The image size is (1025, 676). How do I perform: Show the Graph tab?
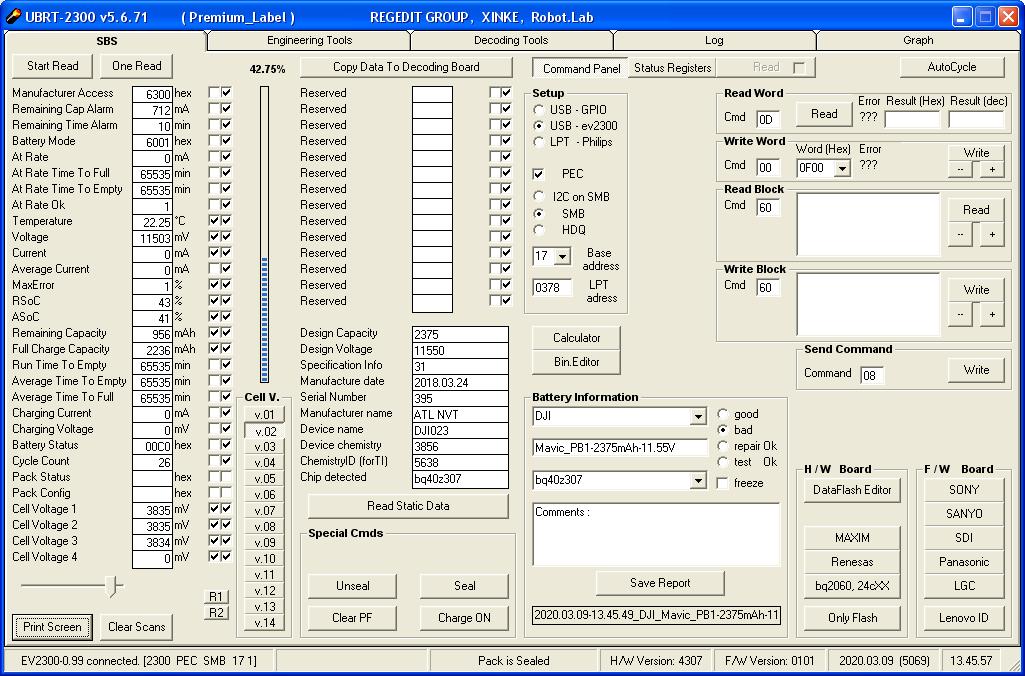[x=918, y=41]
